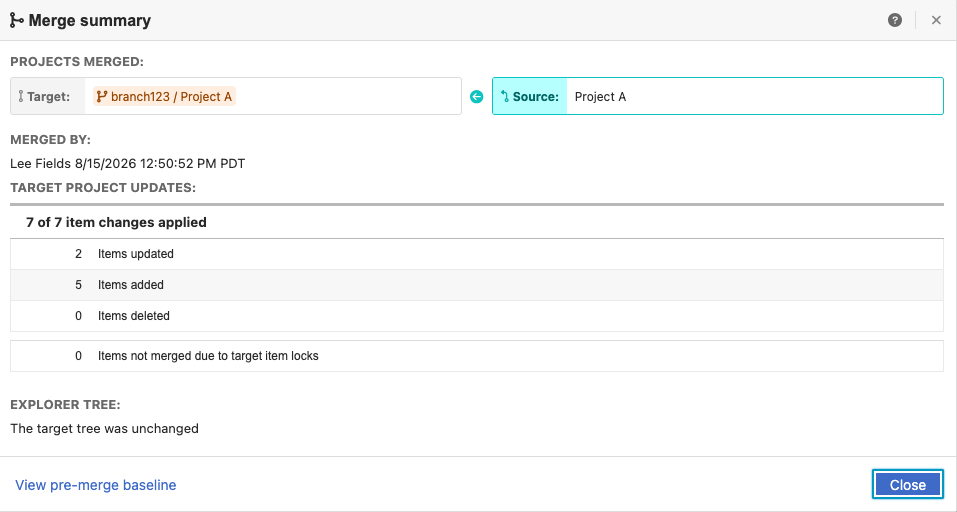Select the Items added row
957x512 pixels.
point(477,285)
